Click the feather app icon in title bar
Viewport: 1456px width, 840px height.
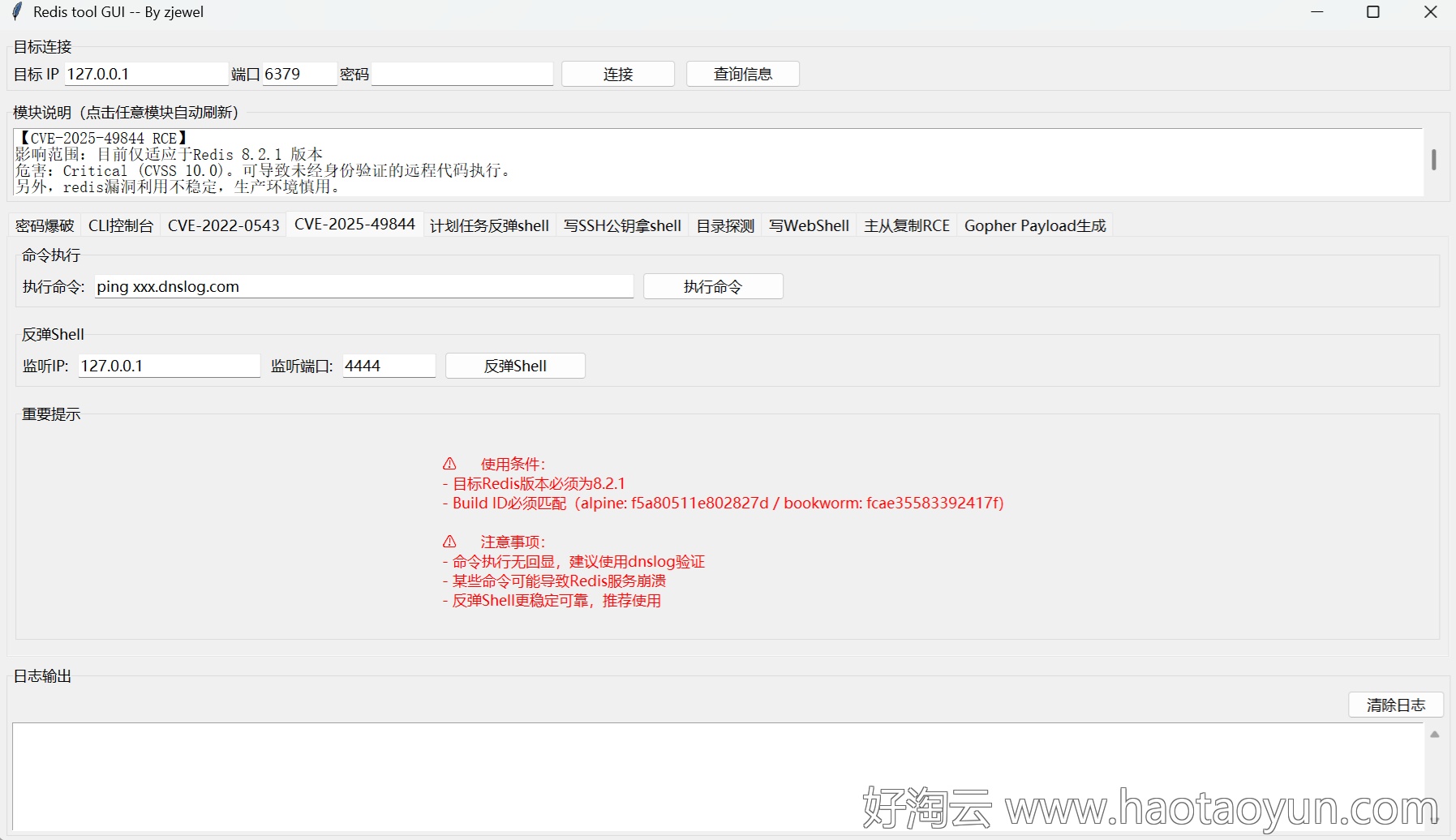pos(17,12)
